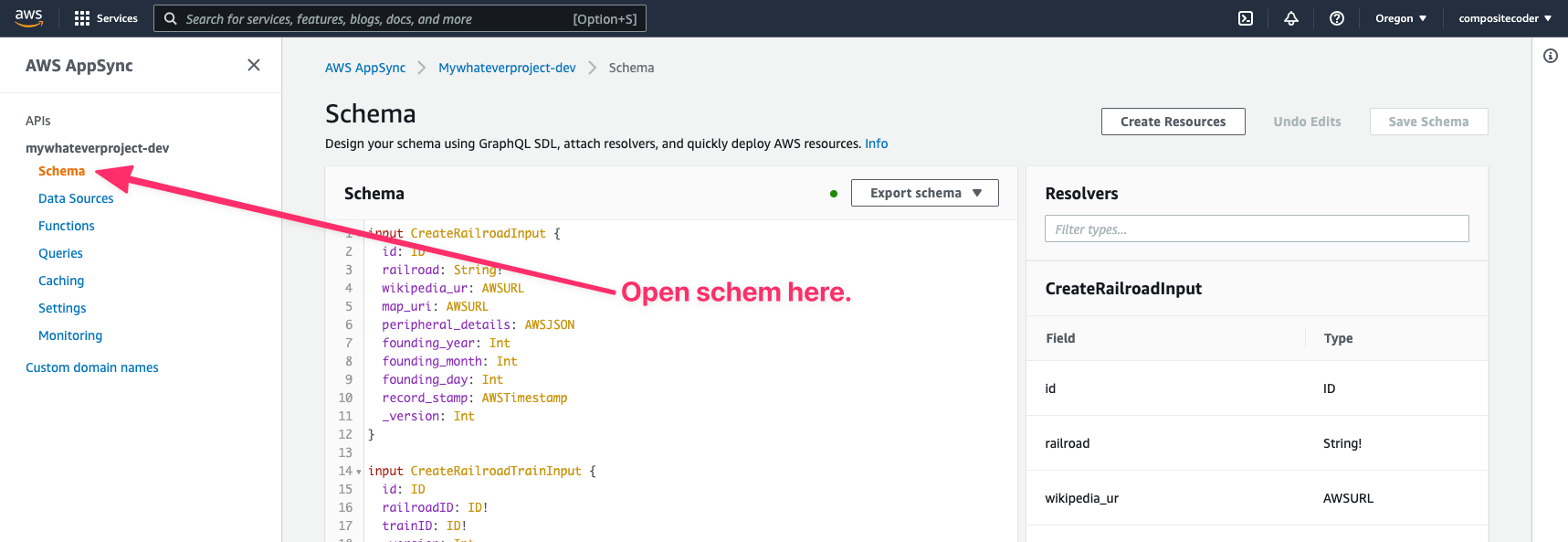Screen dimensions: 1568x542
Task: Click the Field column header
Action: 1060,338
